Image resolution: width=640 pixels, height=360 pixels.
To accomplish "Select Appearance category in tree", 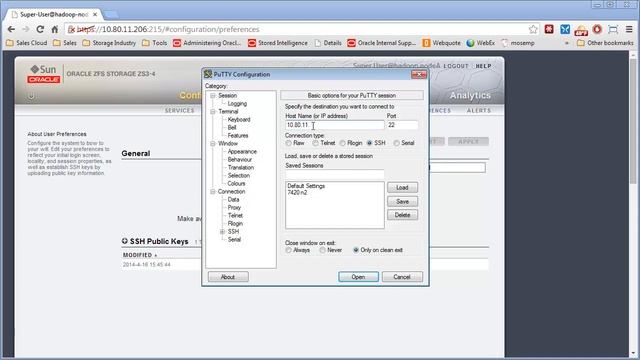I will [x=242, y=151].
